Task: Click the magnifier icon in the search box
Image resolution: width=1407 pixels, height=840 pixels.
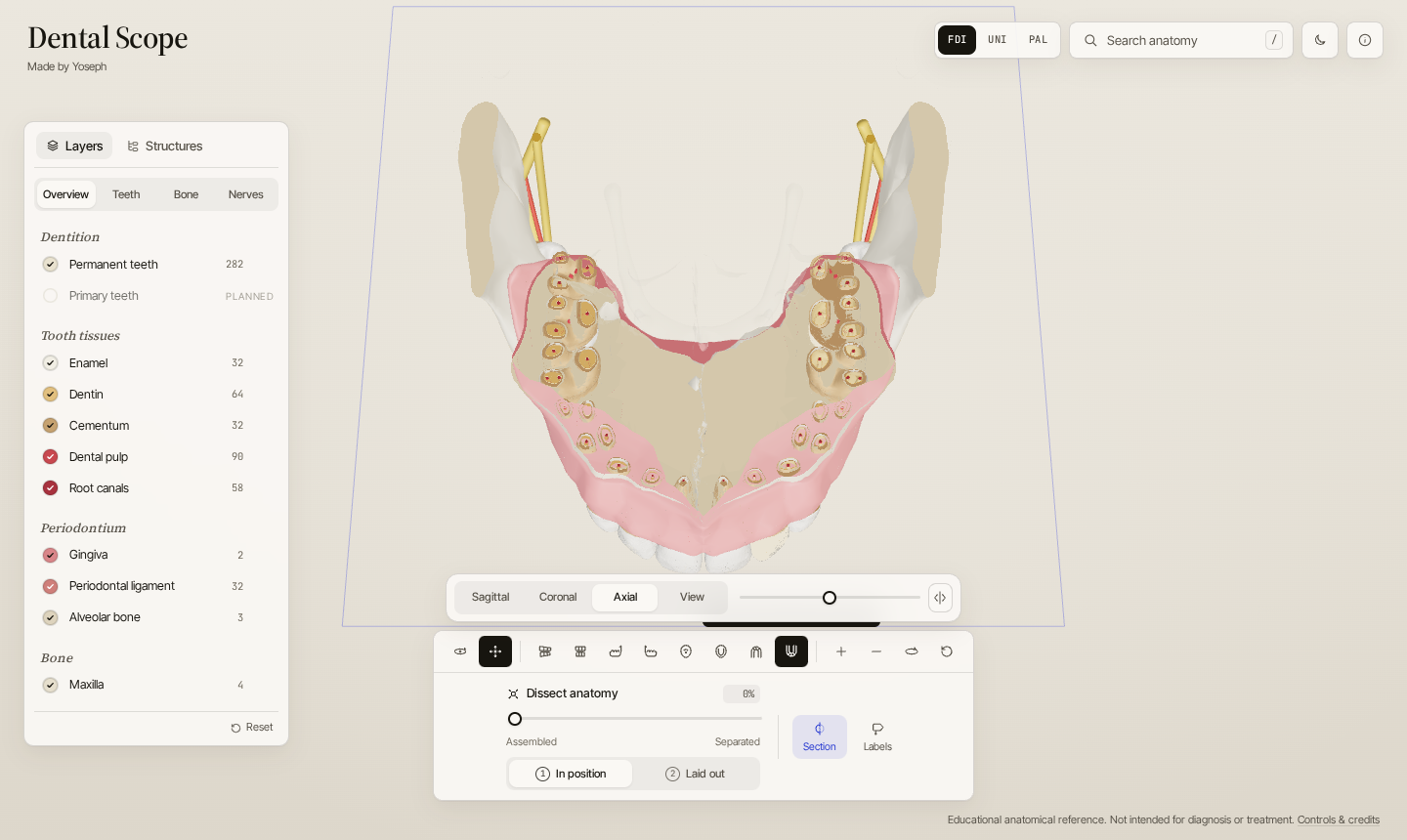Action: click(1090, 41)
